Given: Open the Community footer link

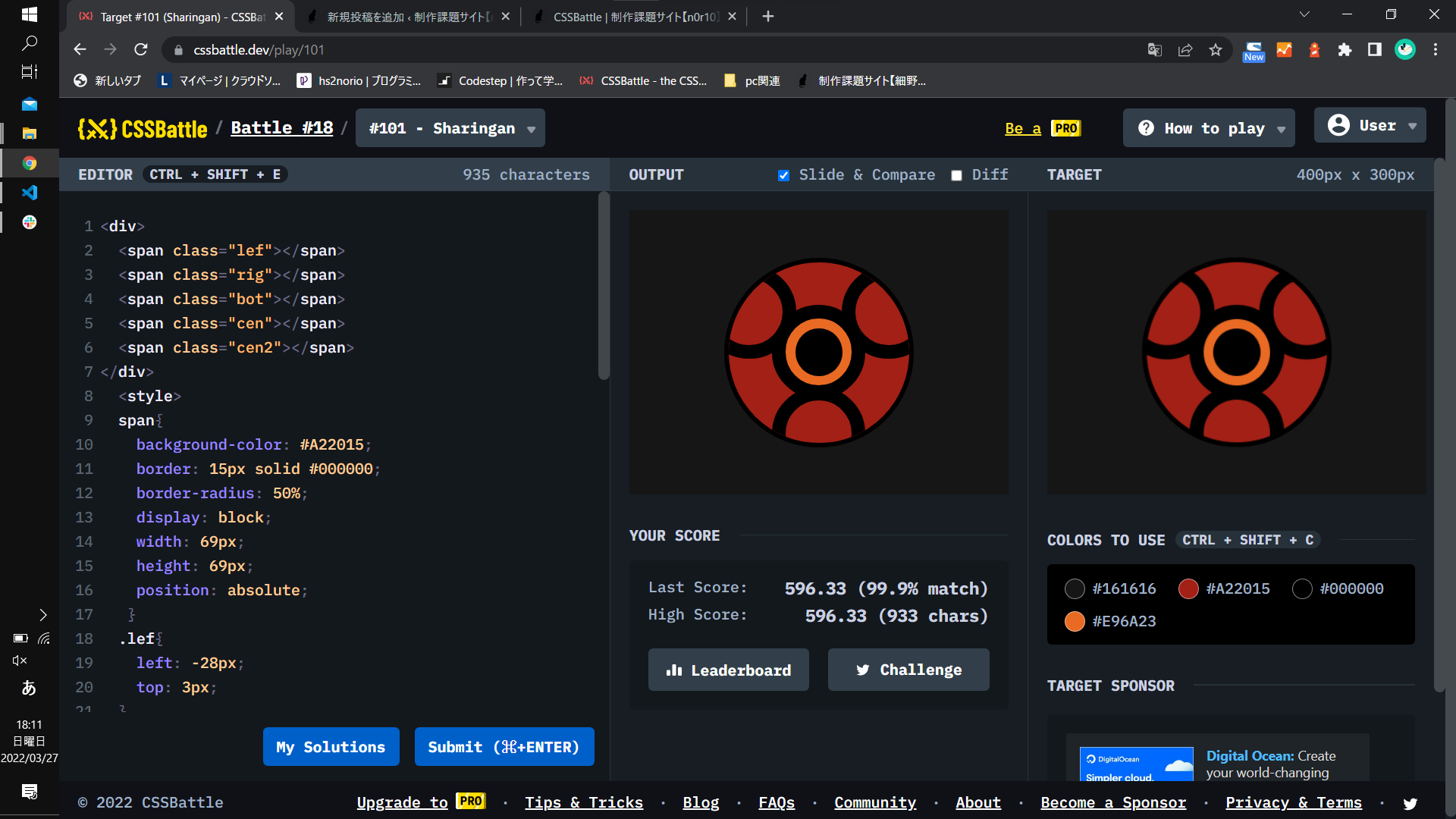Looking at the screenshot, I should tap(875, 802).
